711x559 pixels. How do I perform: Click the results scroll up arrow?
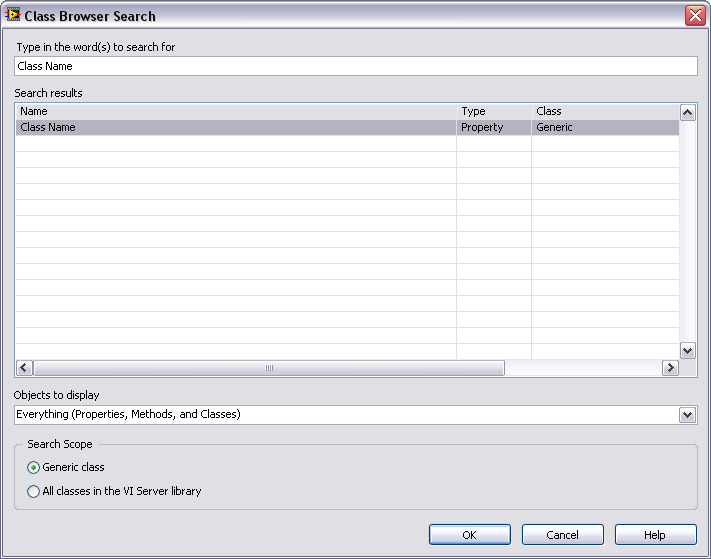687,112
